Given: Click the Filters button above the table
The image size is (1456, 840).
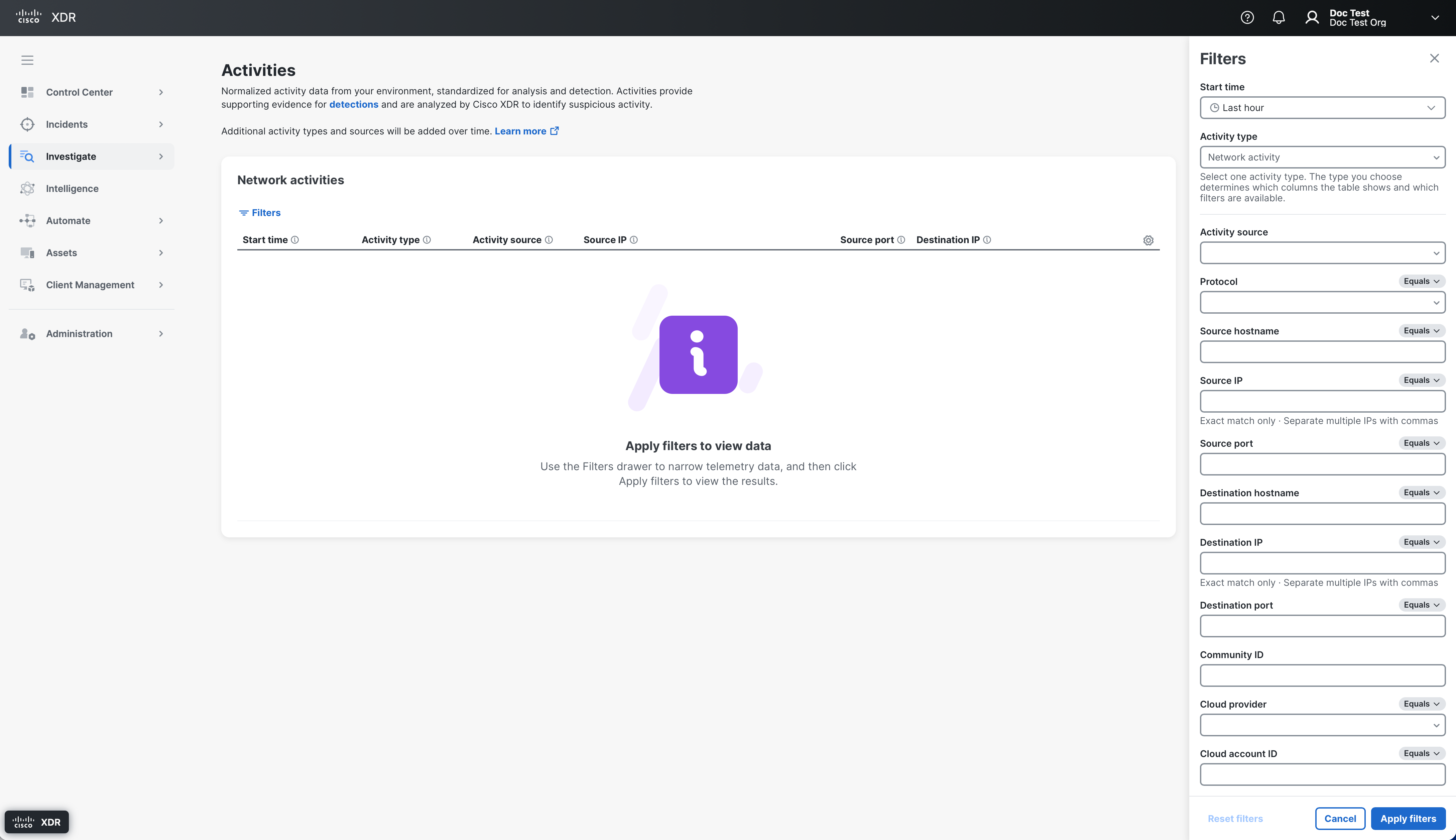Looking at the screenshot, I should click(x=259, y=213).
